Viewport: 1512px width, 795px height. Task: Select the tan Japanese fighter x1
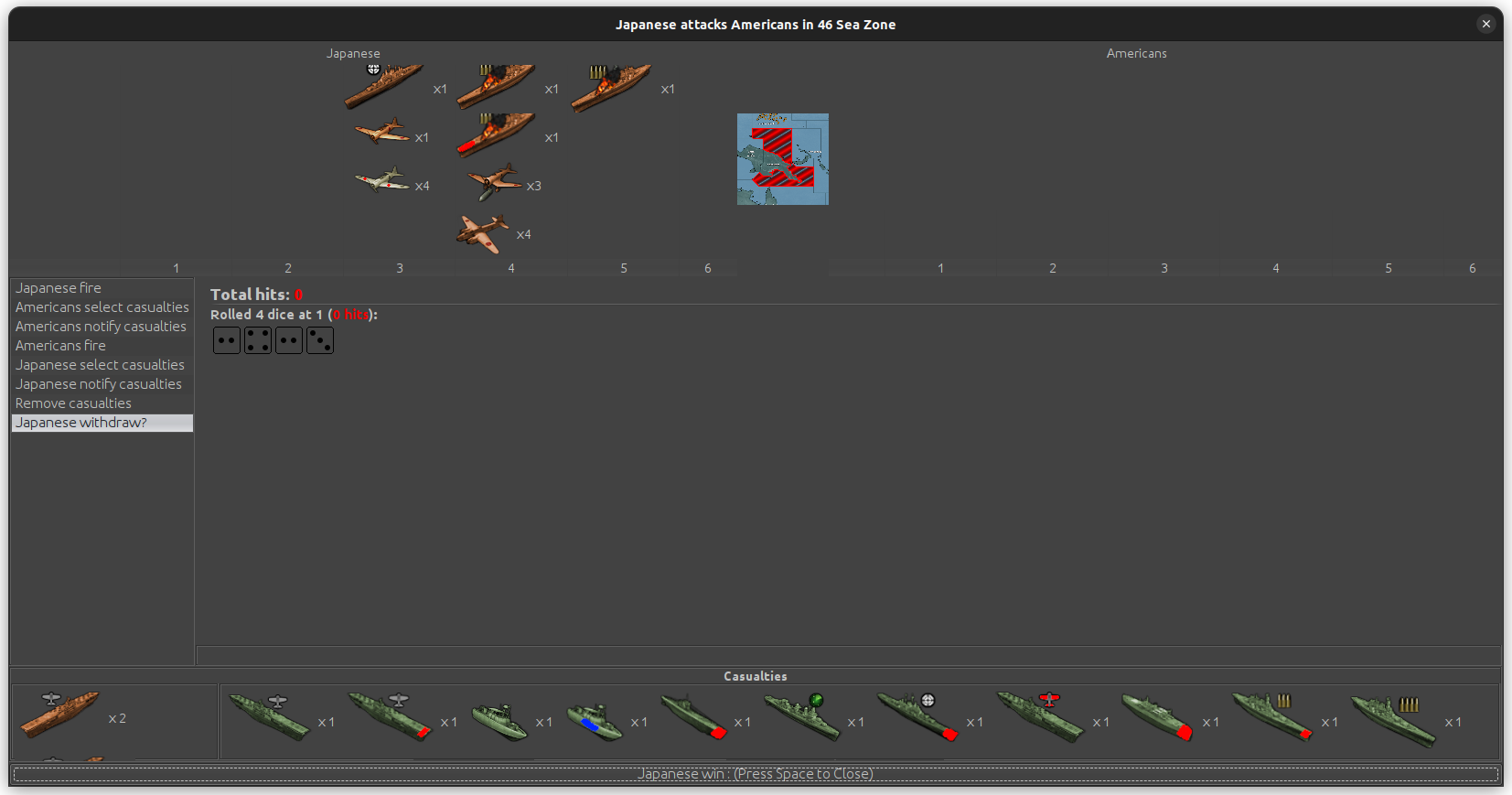[382, 132]
